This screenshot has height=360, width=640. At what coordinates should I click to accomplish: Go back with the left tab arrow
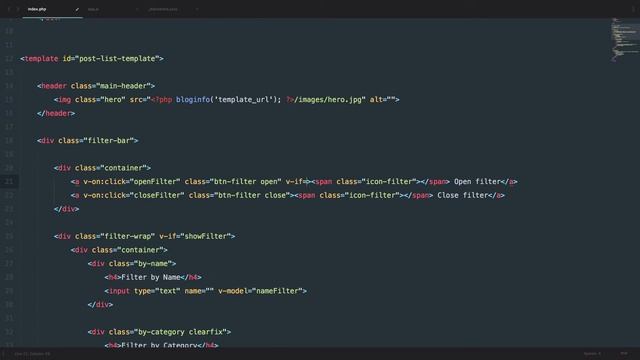9,9
